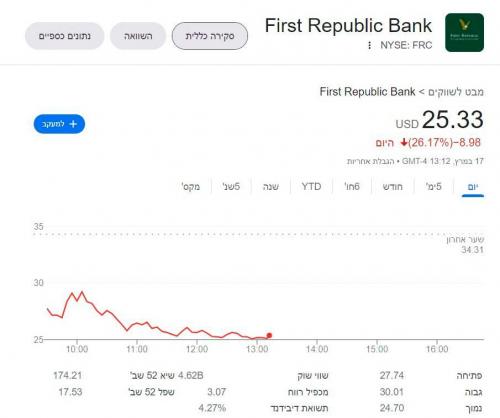Switch chart to YTD range

[311, 187]
